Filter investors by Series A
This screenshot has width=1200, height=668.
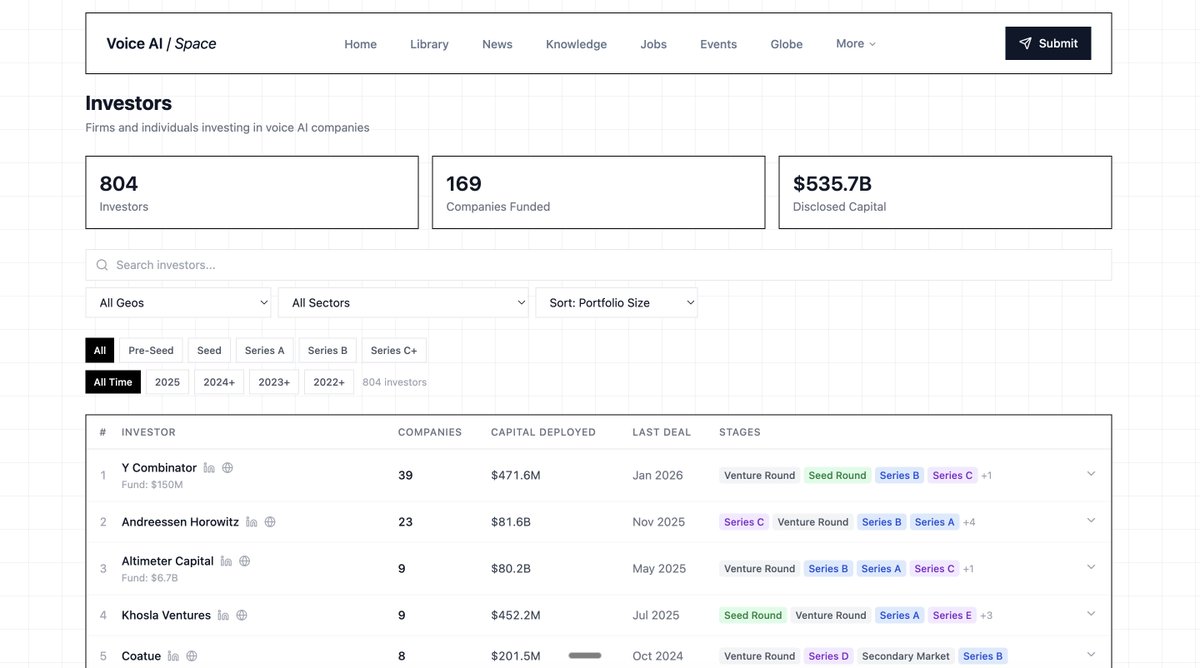coord(265,351)
